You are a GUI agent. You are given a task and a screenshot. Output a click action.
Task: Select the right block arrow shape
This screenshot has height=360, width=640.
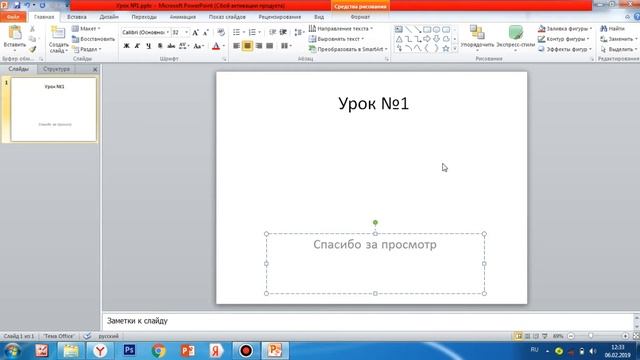point(427,39)
